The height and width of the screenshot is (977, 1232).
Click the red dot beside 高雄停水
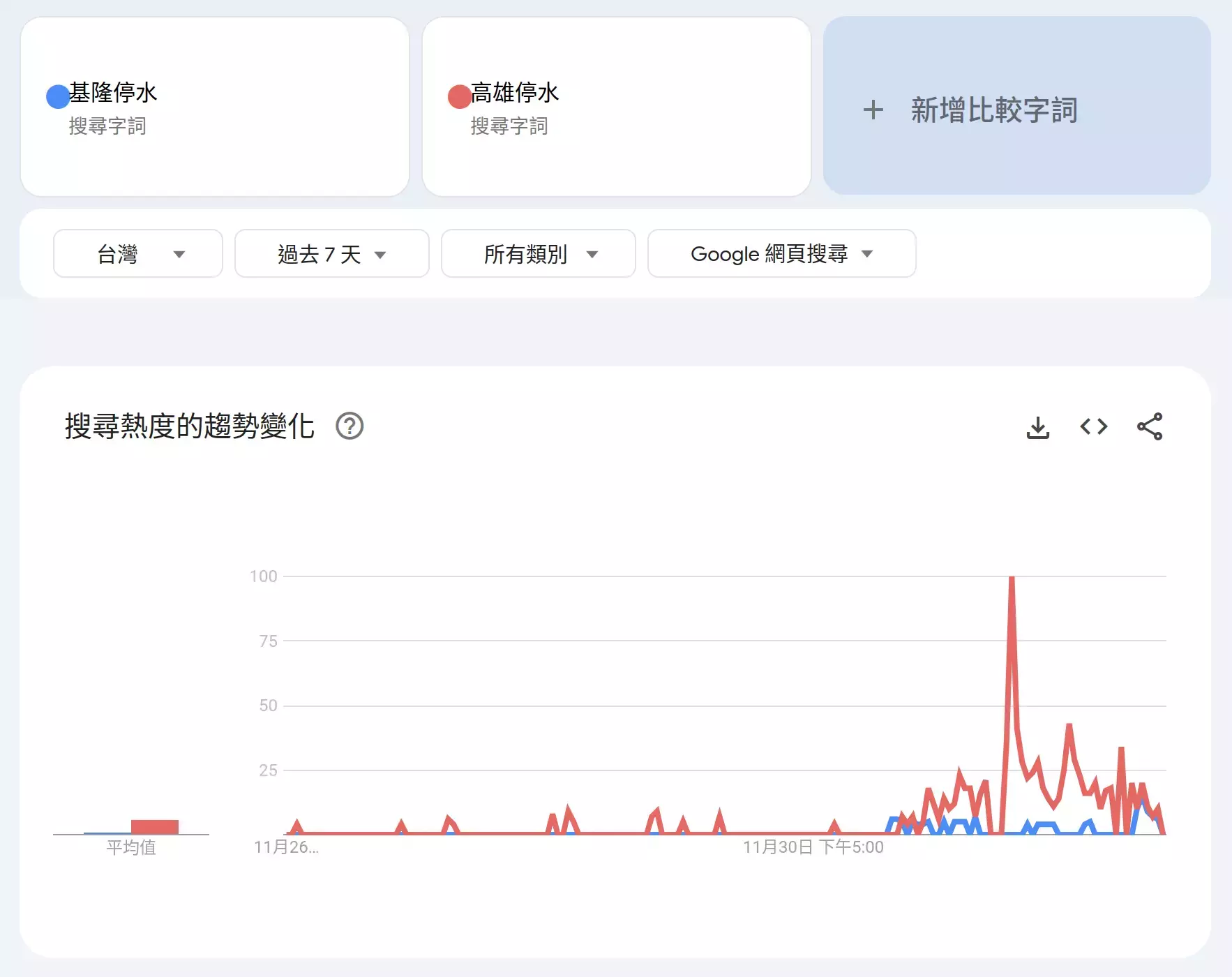(459, 96)
